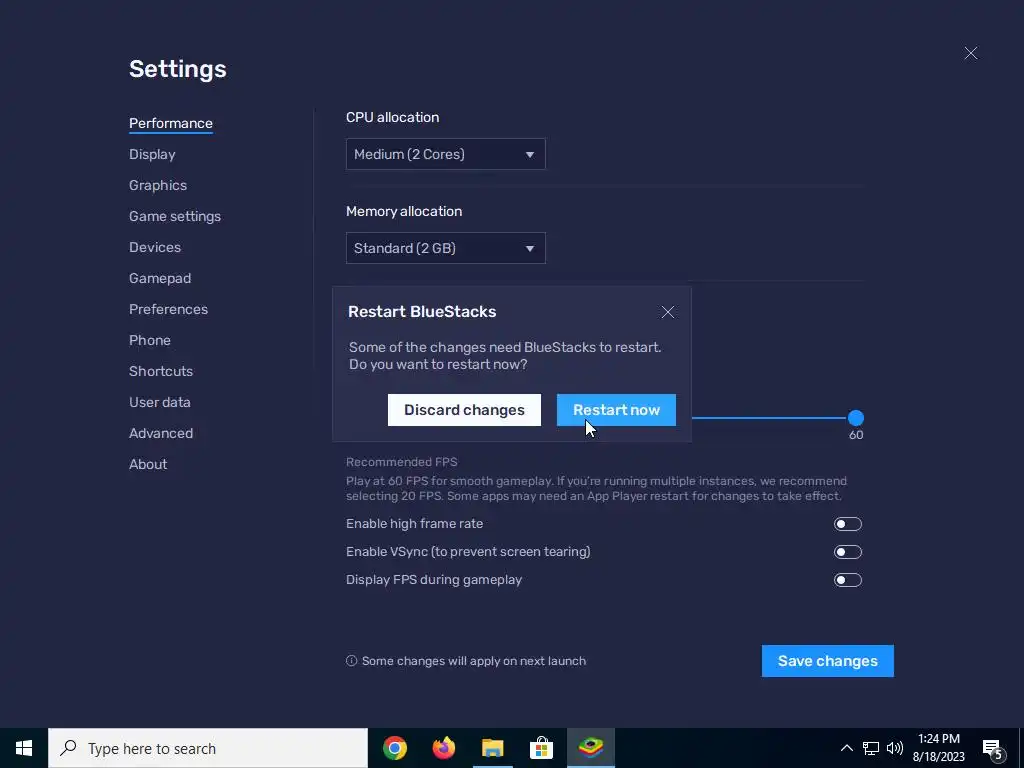Go to the Display settings tab
This screenshot has width=1024, height=768.
click(x=152, y=155)
